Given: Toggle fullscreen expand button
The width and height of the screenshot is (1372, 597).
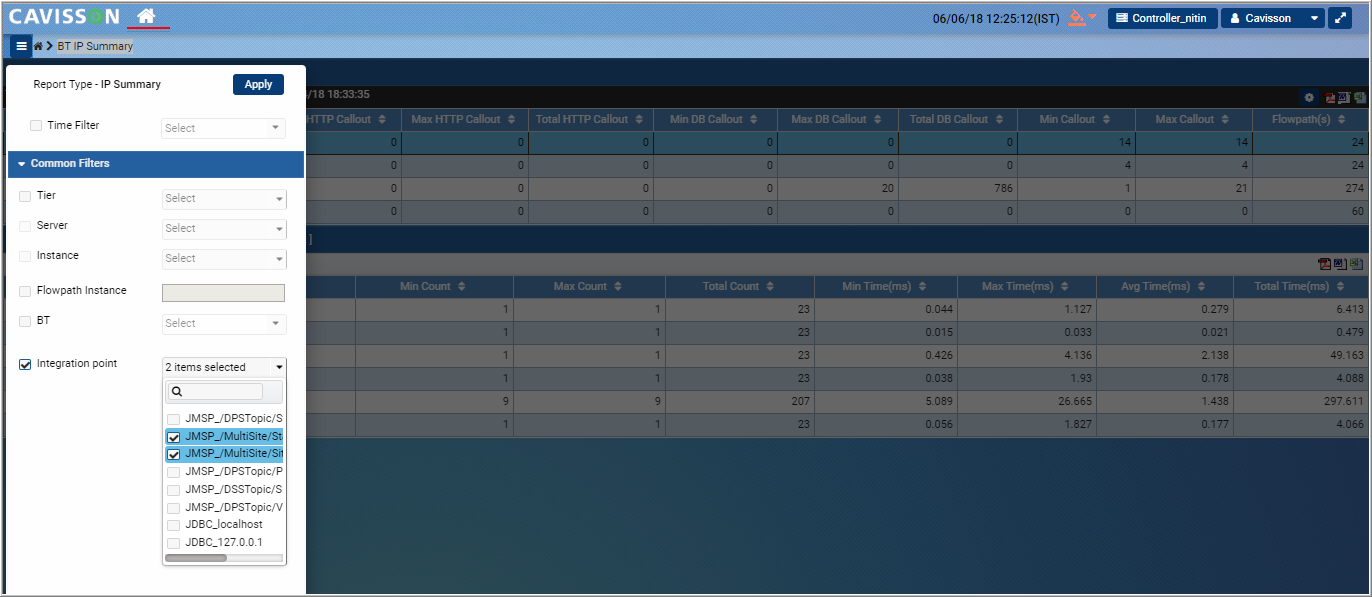Looking at the screenshot, I should (x=1341, y=18).
